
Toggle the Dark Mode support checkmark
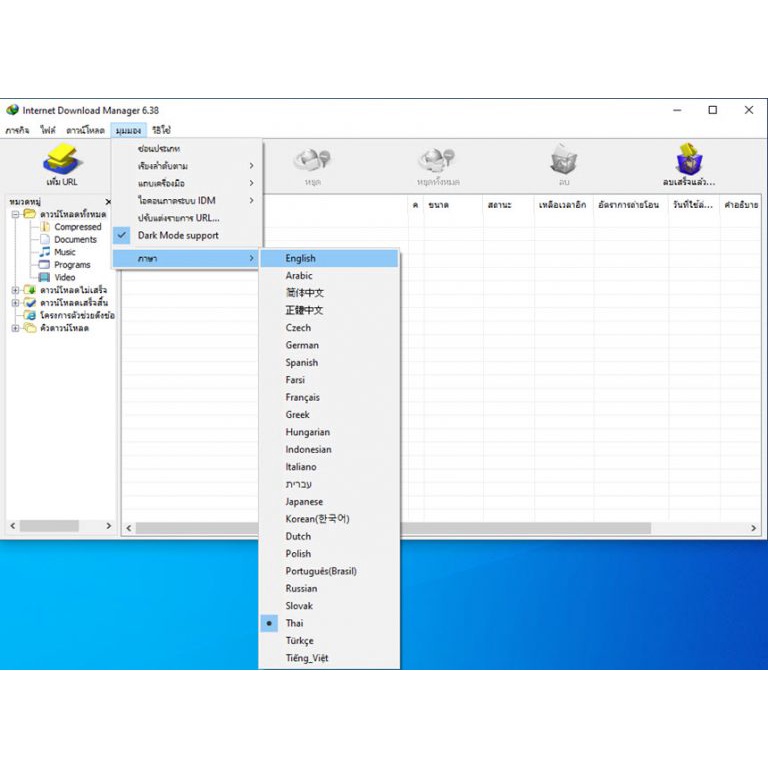(x=121, y=235)
